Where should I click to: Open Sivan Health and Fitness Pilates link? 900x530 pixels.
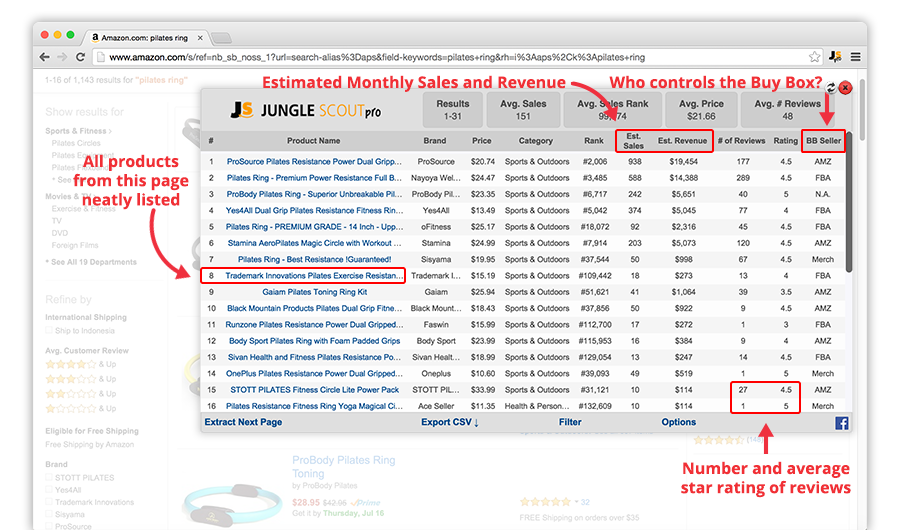click(314, 357)
